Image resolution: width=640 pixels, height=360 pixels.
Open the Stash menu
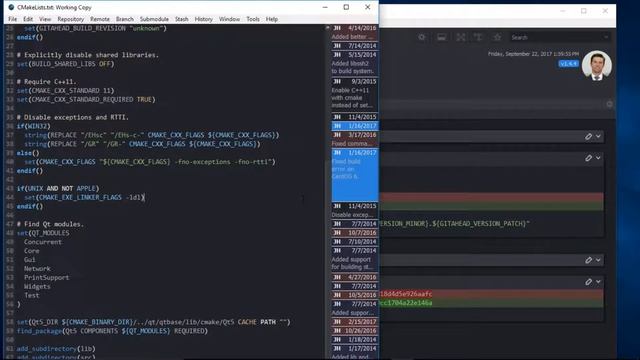coord(182,19)
